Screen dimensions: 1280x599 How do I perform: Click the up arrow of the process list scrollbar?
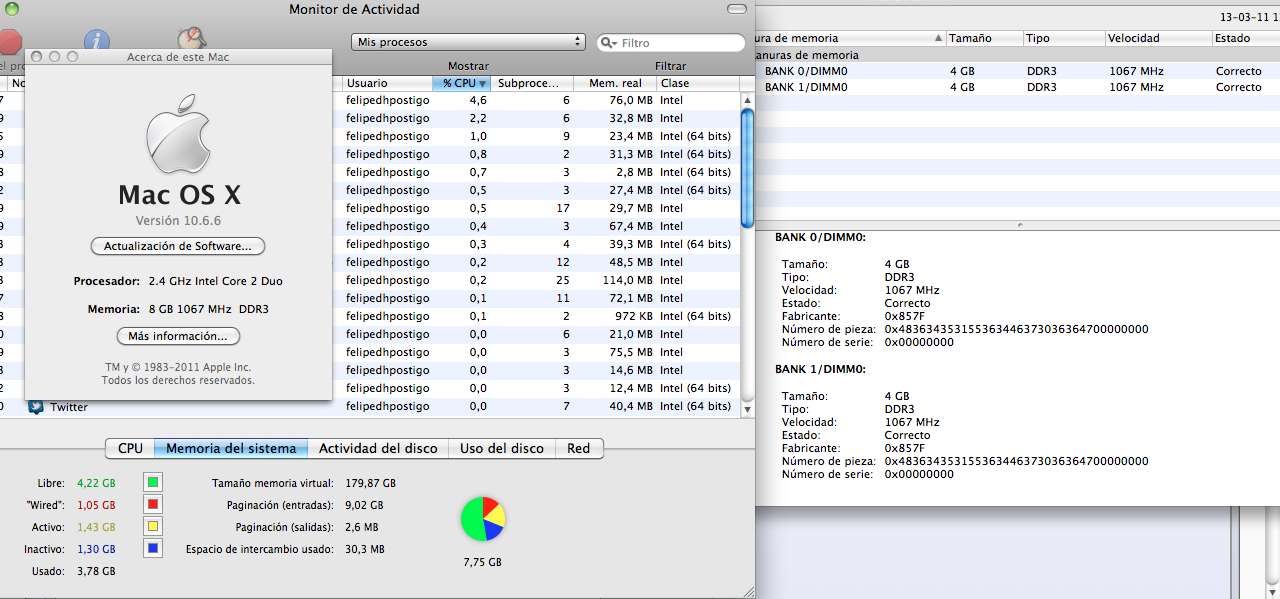[x=747, y=100]
